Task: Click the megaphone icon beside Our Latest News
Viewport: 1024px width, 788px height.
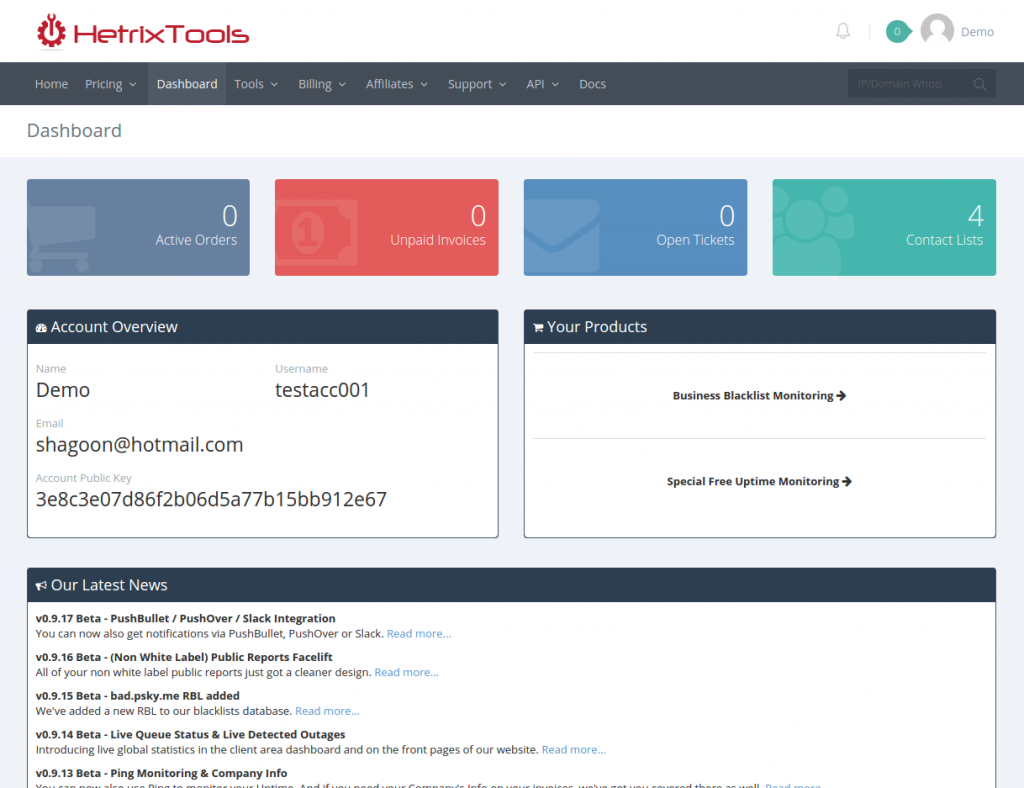Action: point(42,585)
